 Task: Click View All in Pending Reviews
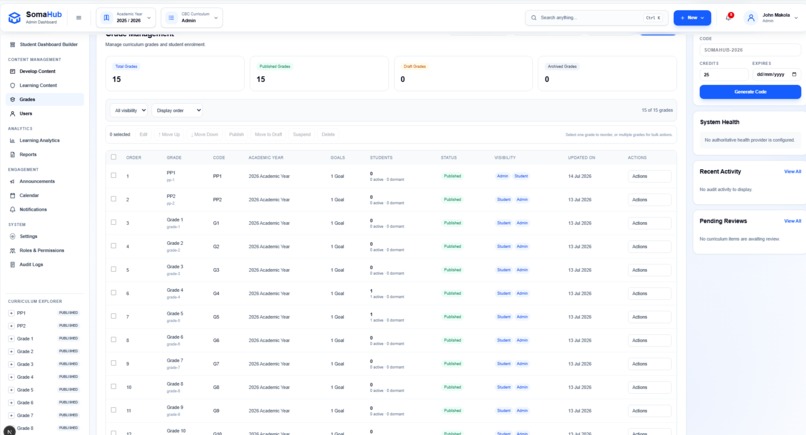792,221
